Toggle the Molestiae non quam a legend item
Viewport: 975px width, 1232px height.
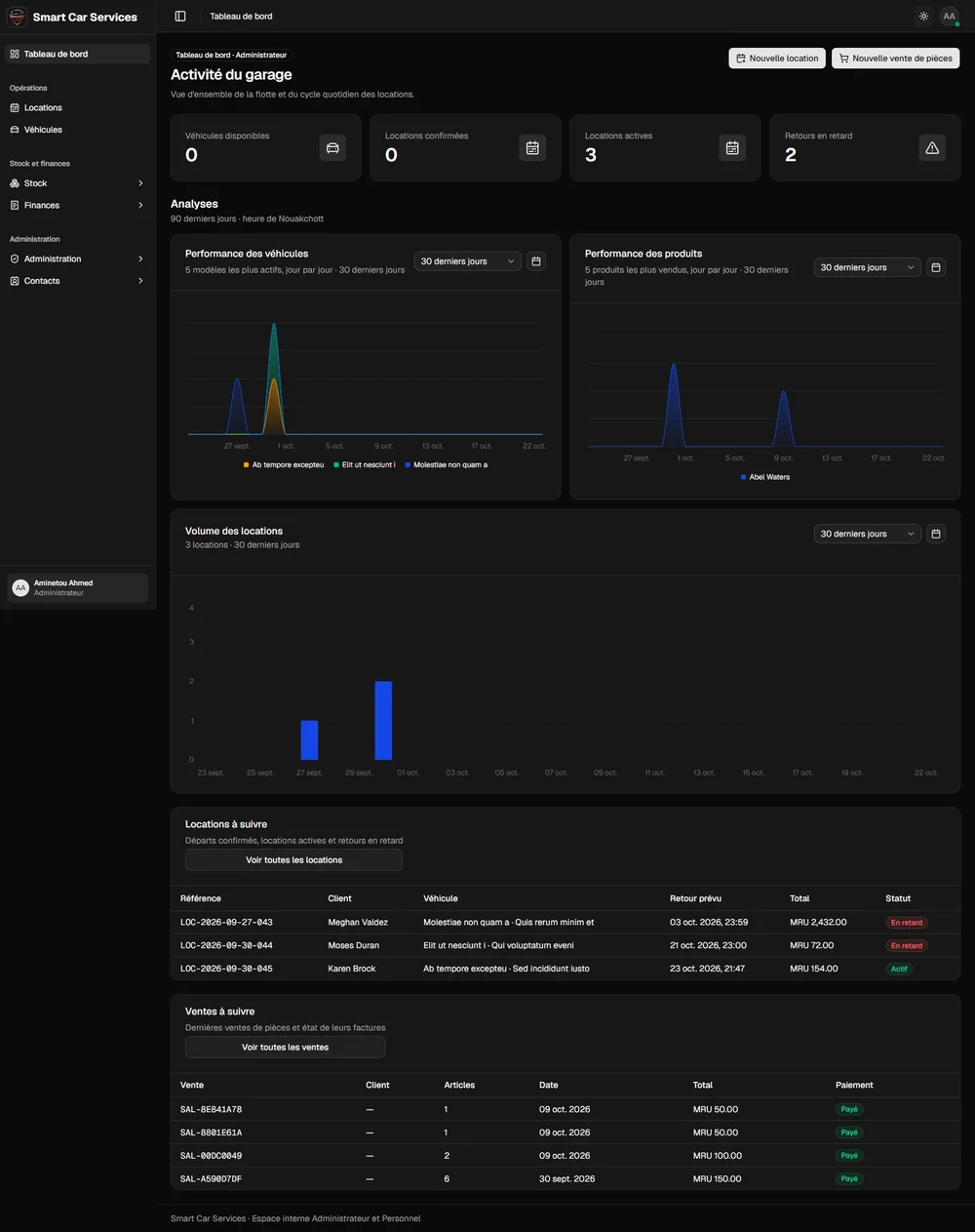(446, 465)
